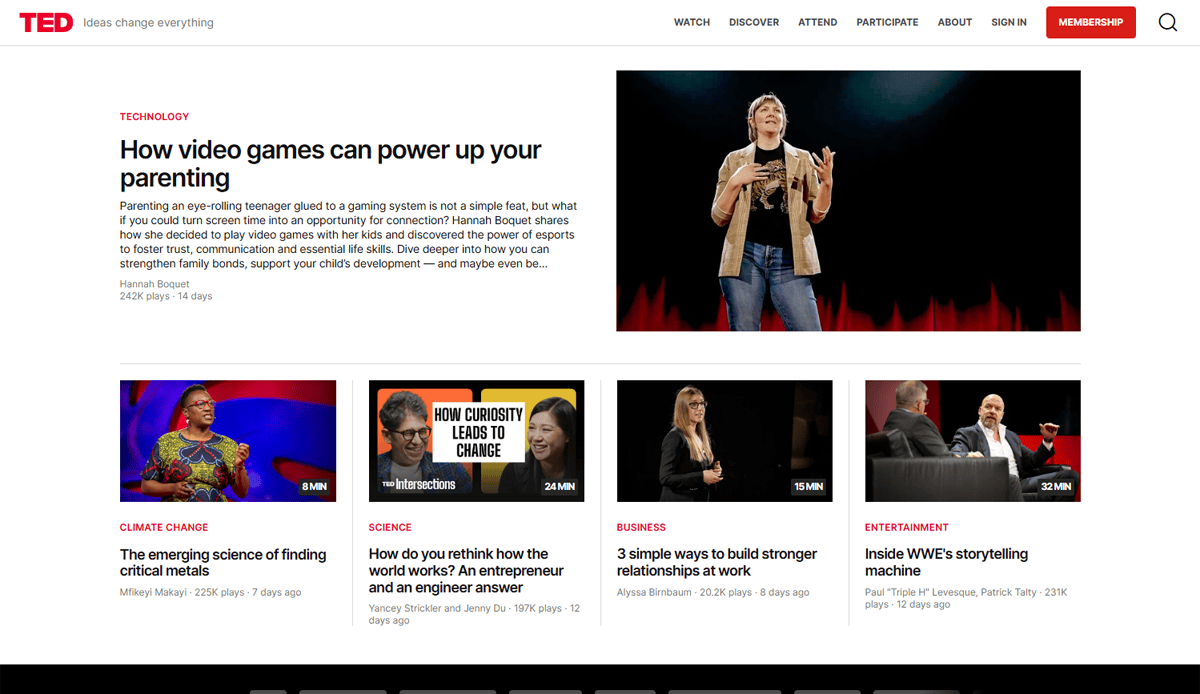Select the SCIENCE topic label

[x=390, y=527]
